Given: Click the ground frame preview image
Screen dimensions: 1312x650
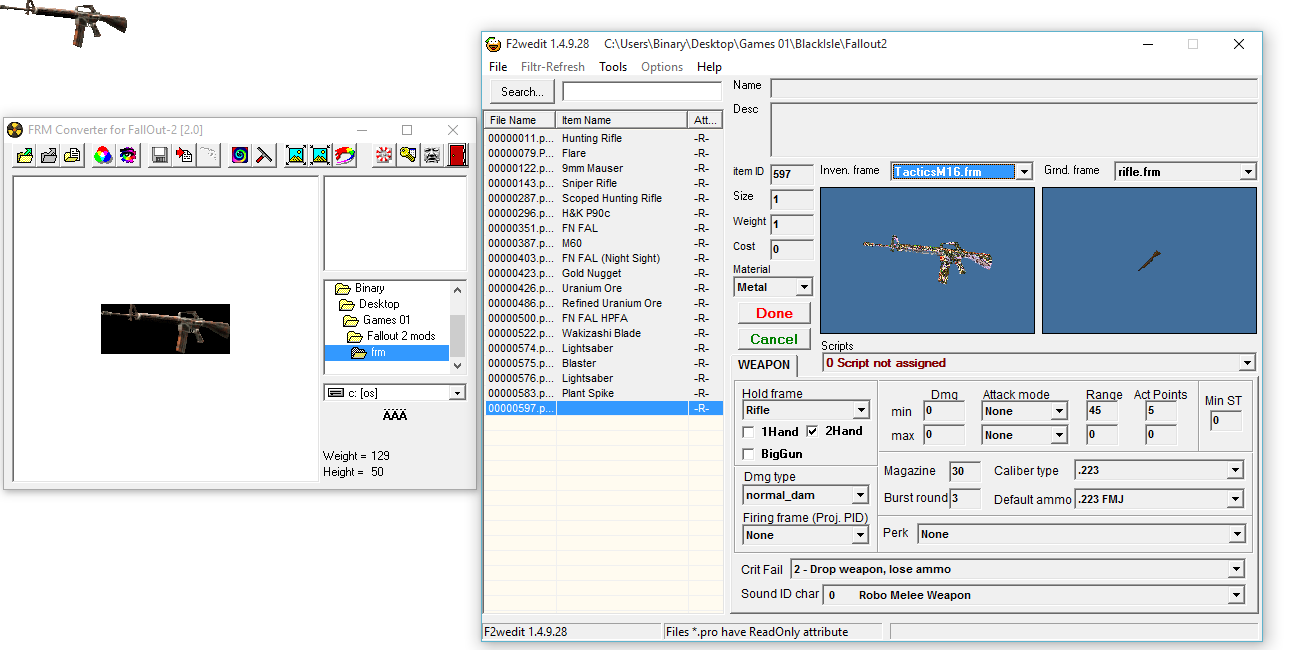Looking at the screenshot, I should point(1149,260).
